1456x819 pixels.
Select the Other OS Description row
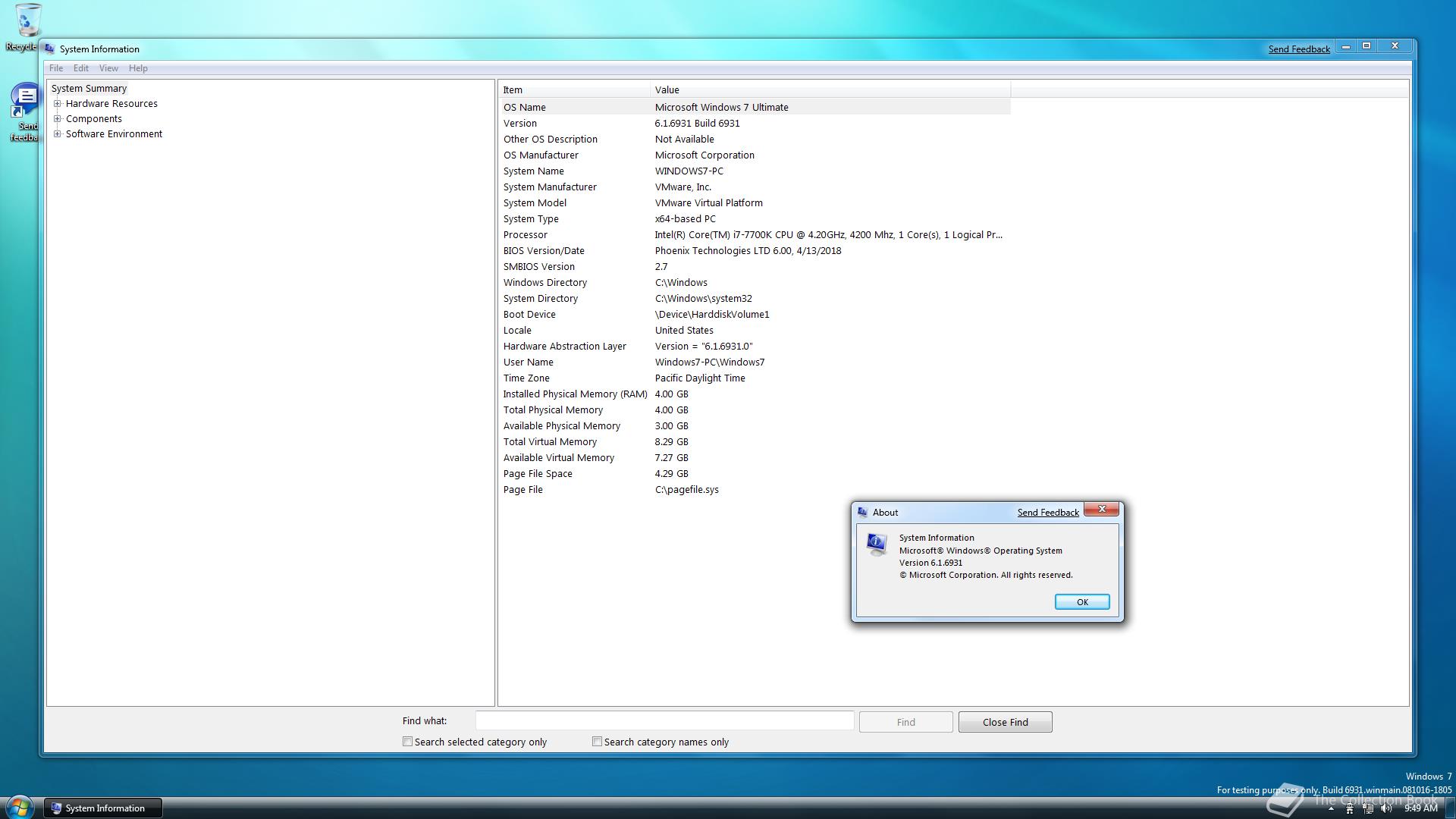[x=755, y=140]
